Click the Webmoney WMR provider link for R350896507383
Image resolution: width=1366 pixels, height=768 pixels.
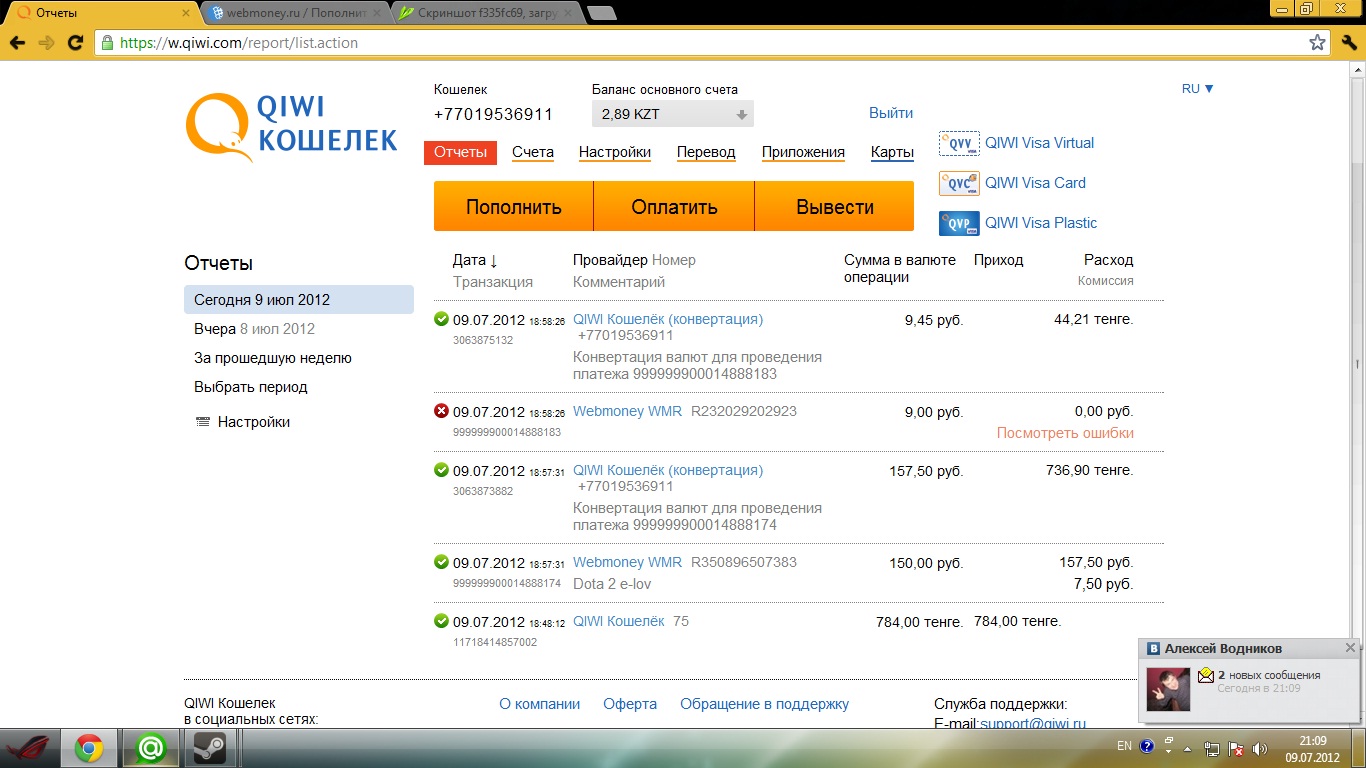pos(627,562)
